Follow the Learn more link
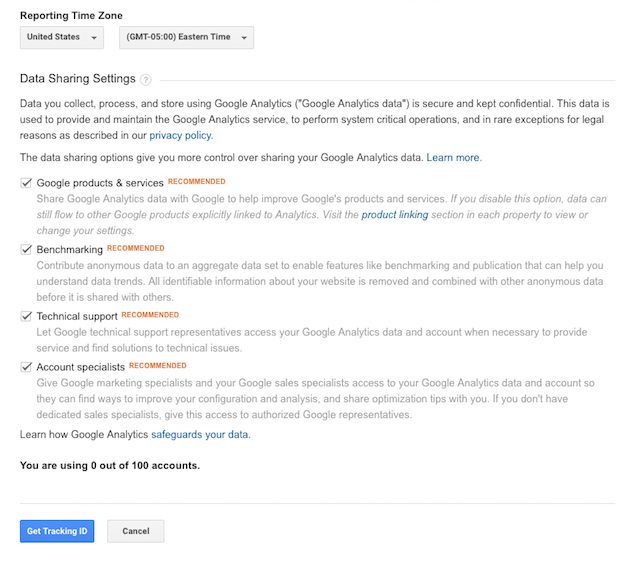The width and height of the screenshot is (640, 565). (453, 158)
